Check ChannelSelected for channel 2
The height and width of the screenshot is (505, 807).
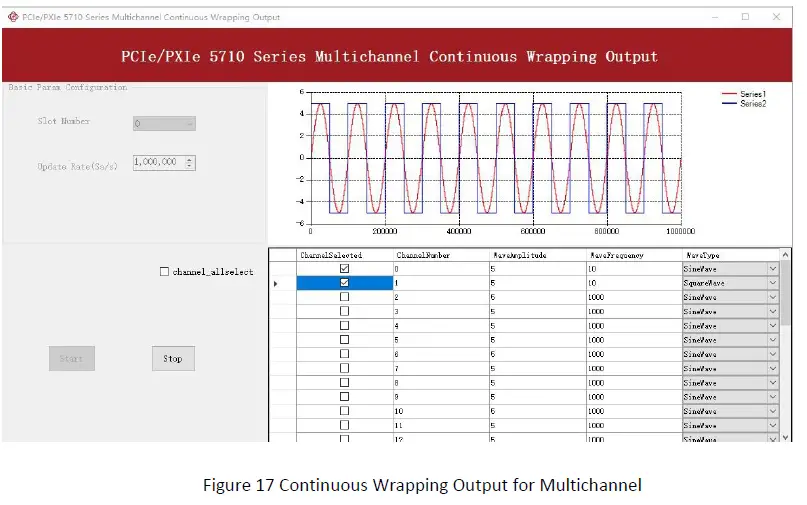[344, 297]
